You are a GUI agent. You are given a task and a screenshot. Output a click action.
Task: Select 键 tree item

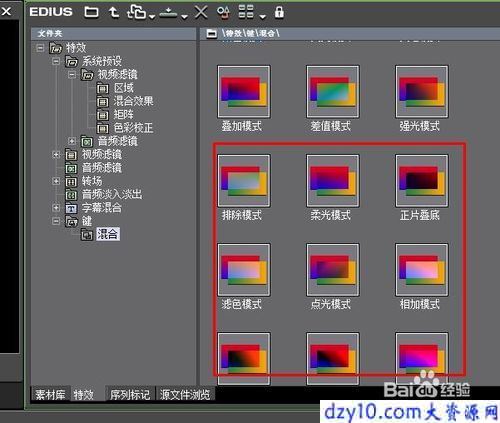pyautogui.click(x=87, y=221)
